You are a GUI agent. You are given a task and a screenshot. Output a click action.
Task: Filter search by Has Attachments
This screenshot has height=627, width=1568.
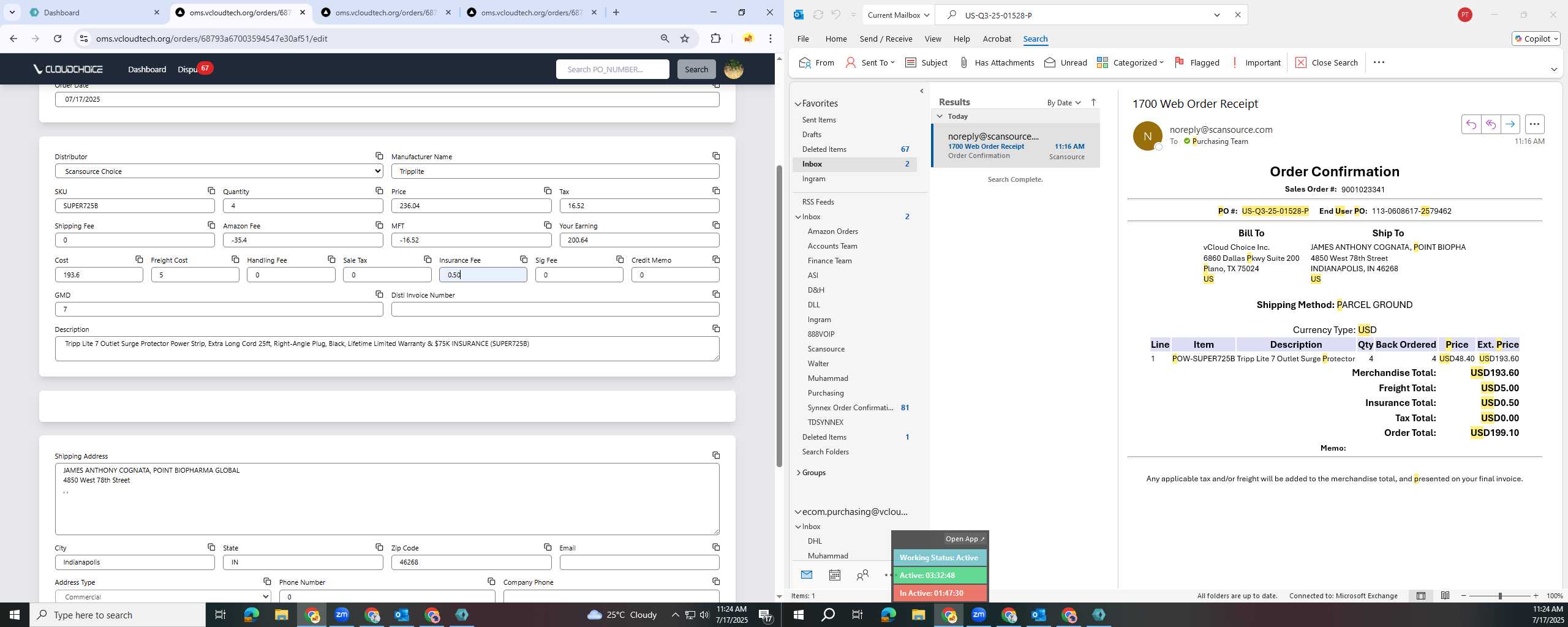pyautogui.click(x=997, y=62)
